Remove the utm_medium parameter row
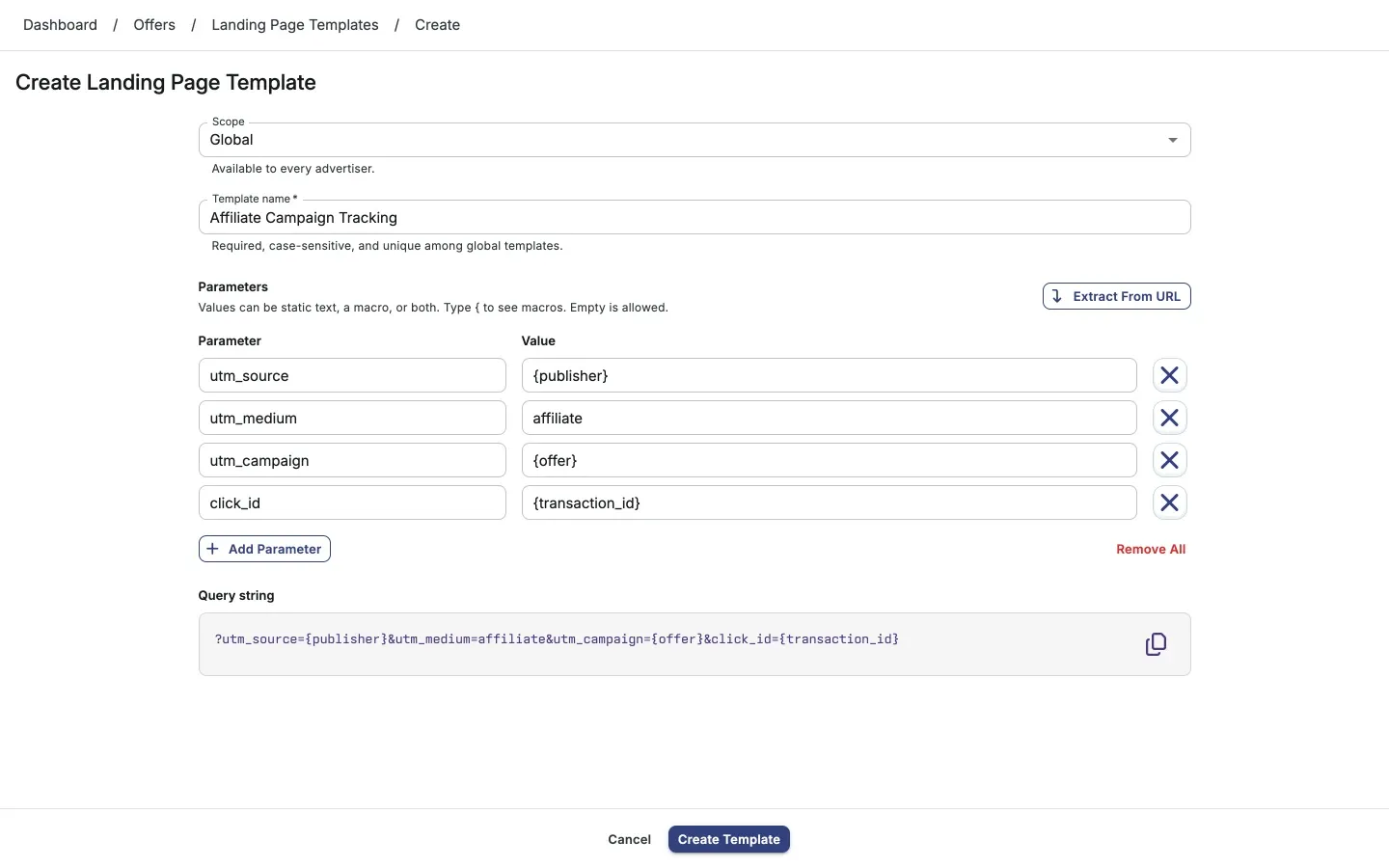The width and height of the screenshot is (1389, 868). 1169,418
